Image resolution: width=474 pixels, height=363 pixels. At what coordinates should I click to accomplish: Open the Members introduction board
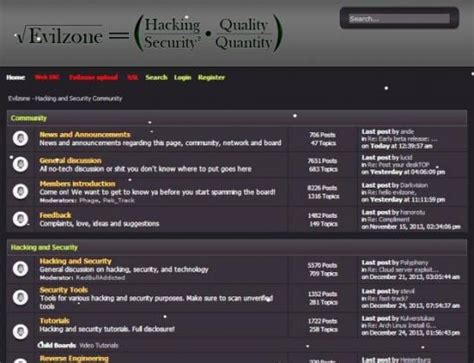click(77, 184)
